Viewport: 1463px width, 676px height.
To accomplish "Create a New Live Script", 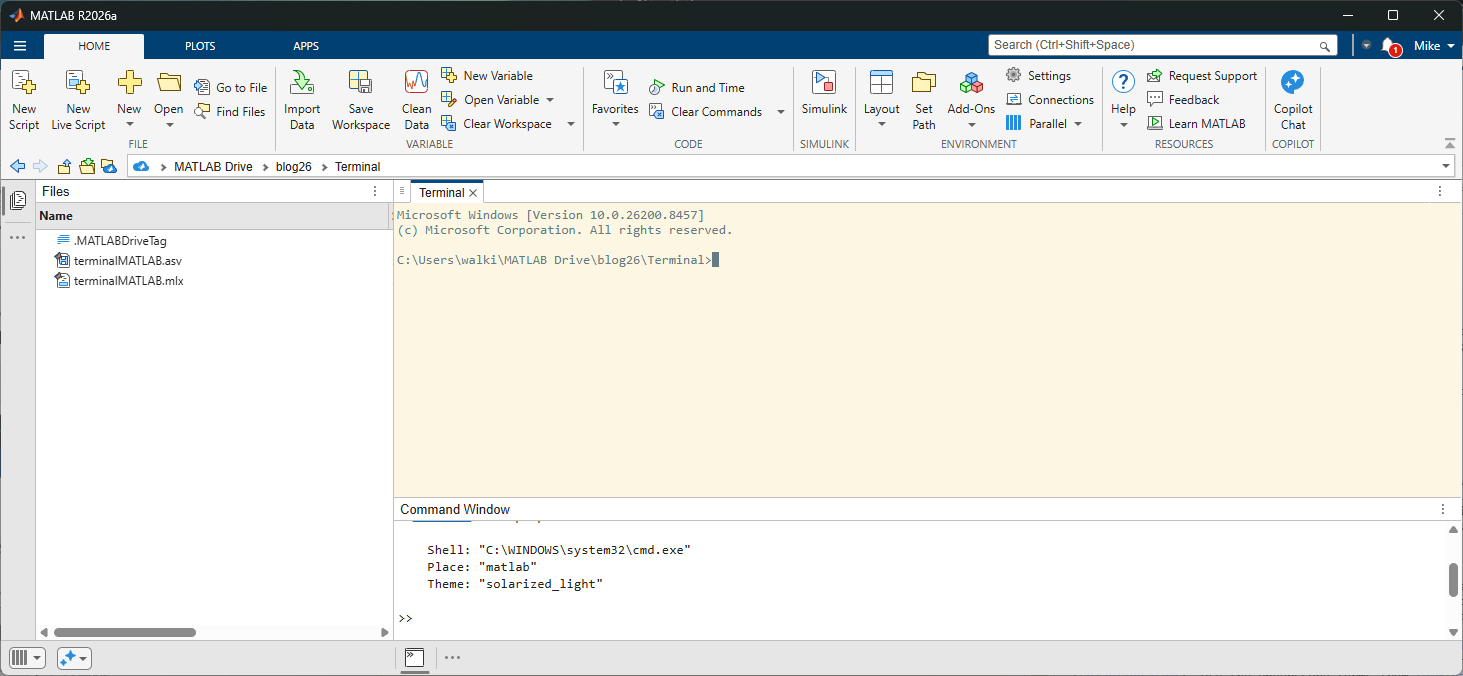I will click(x=78, y=100).
